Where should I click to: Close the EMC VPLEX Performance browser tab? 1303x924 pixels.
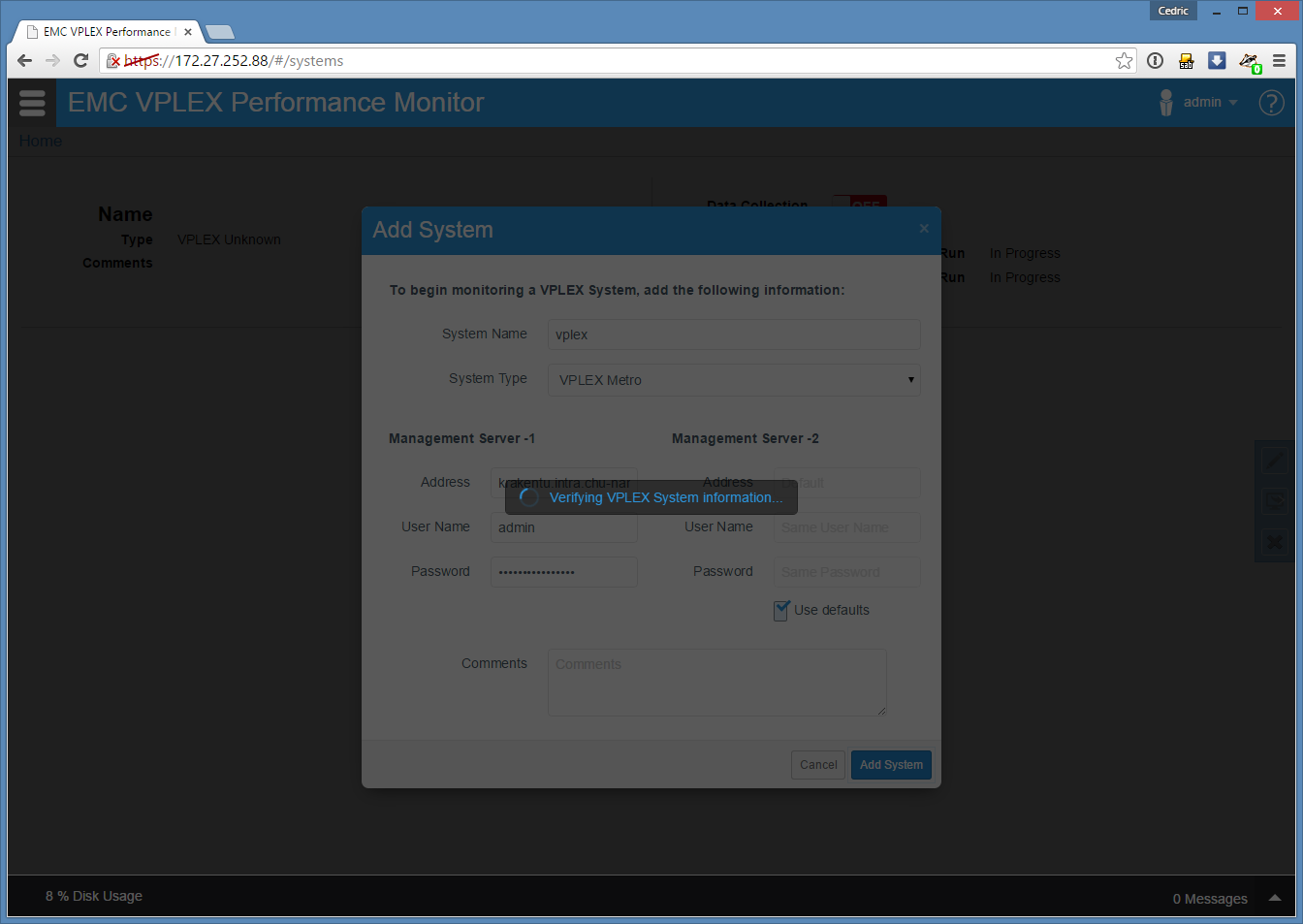coord(188,32)
